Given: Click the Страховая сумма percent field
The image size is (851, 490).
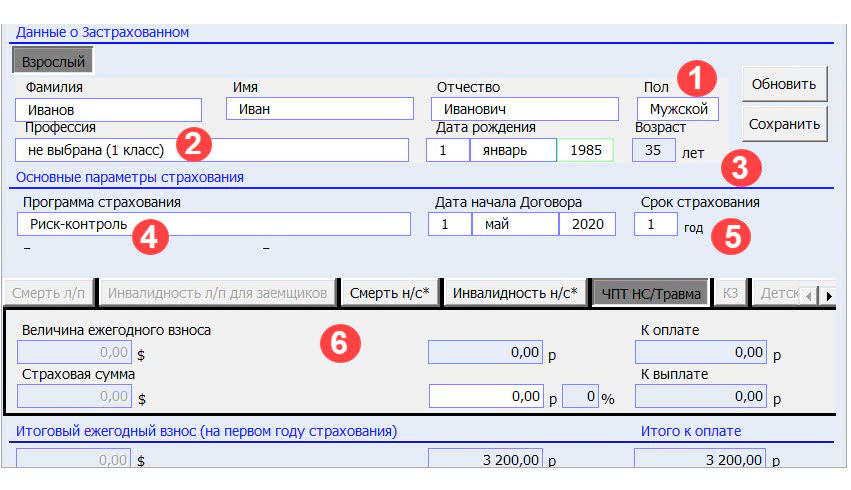Looking at the screenshot, I should tap(579, 396).
